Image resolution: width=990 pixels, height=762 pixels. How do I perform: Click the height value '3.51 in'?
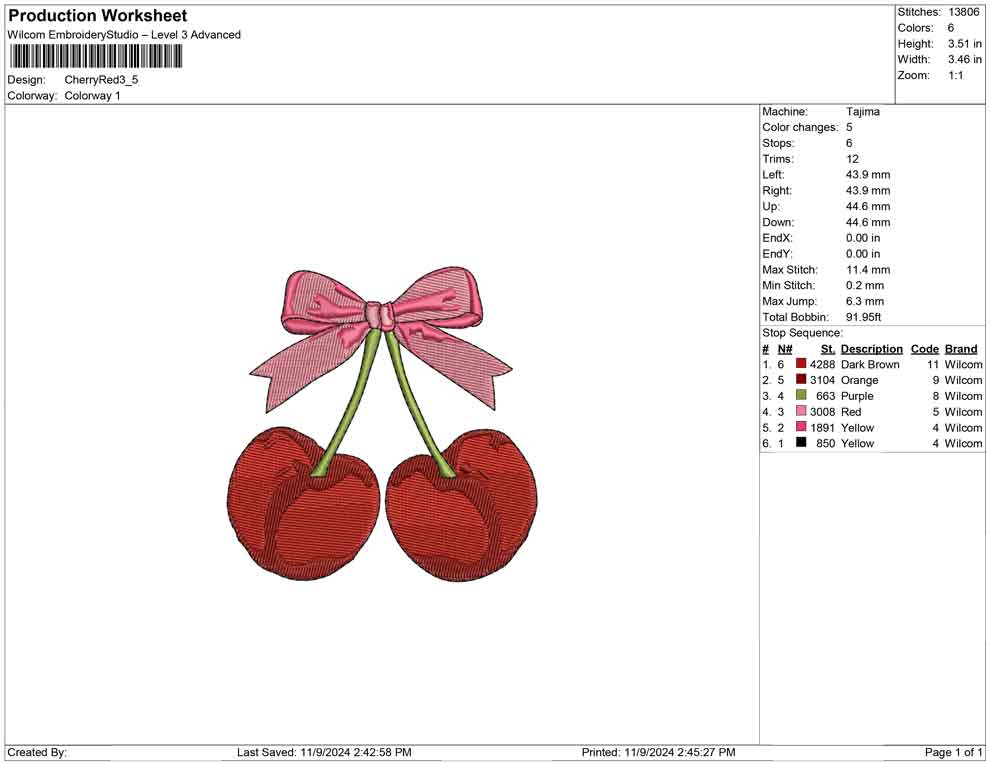click(965, 44)
